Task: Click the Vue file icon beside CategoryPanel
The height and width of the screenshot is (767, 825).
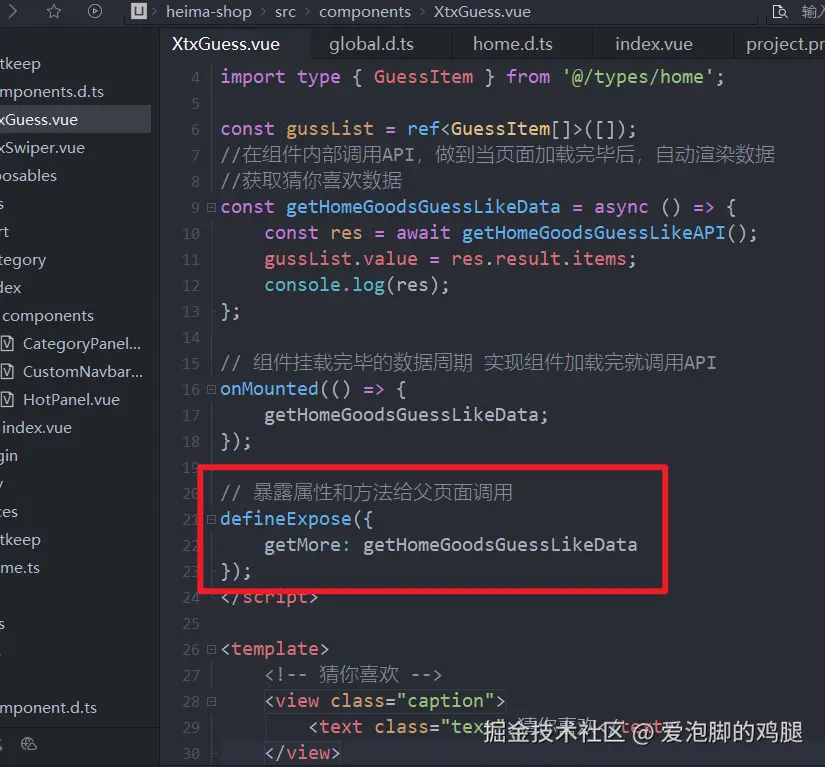Action: click(x=7, y=344)
